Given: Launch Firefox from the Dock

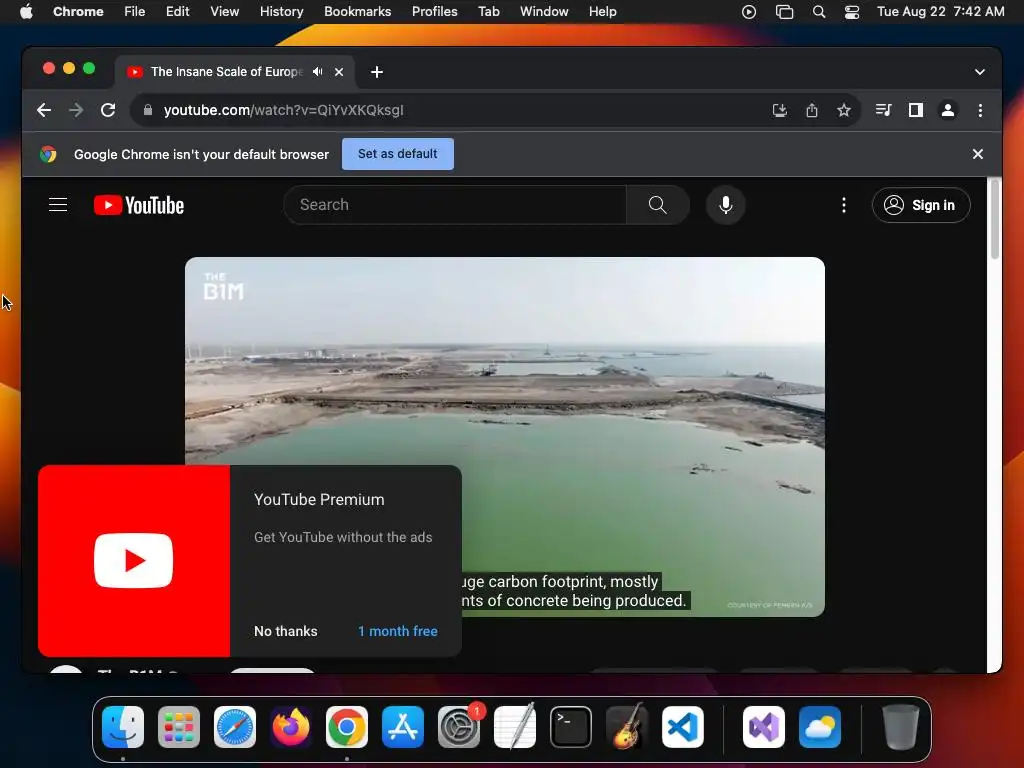Looking at the screenshot, I should (291, 727).
